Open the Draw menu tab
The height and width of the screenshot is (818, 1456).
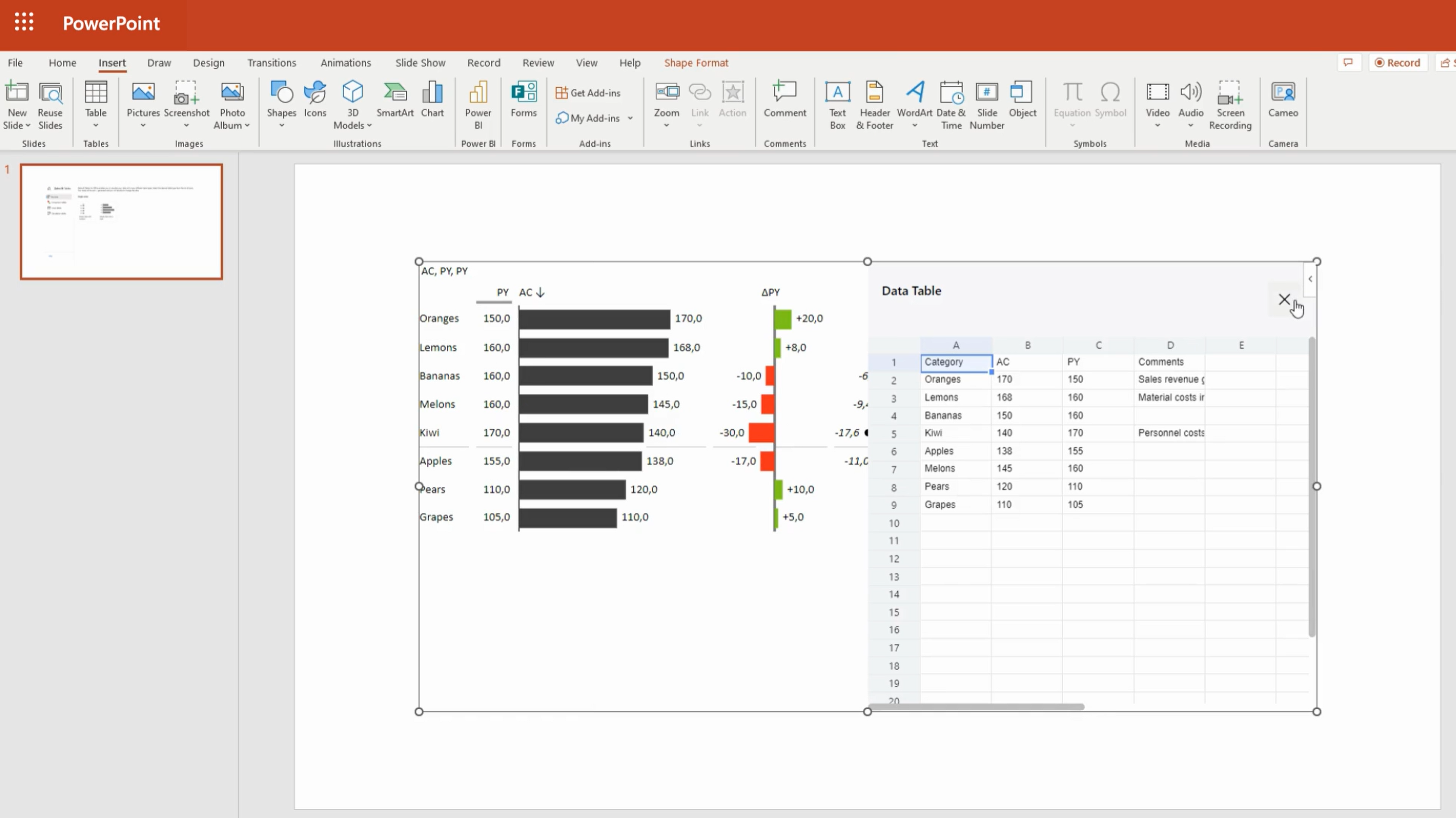(x=159, y=62)
